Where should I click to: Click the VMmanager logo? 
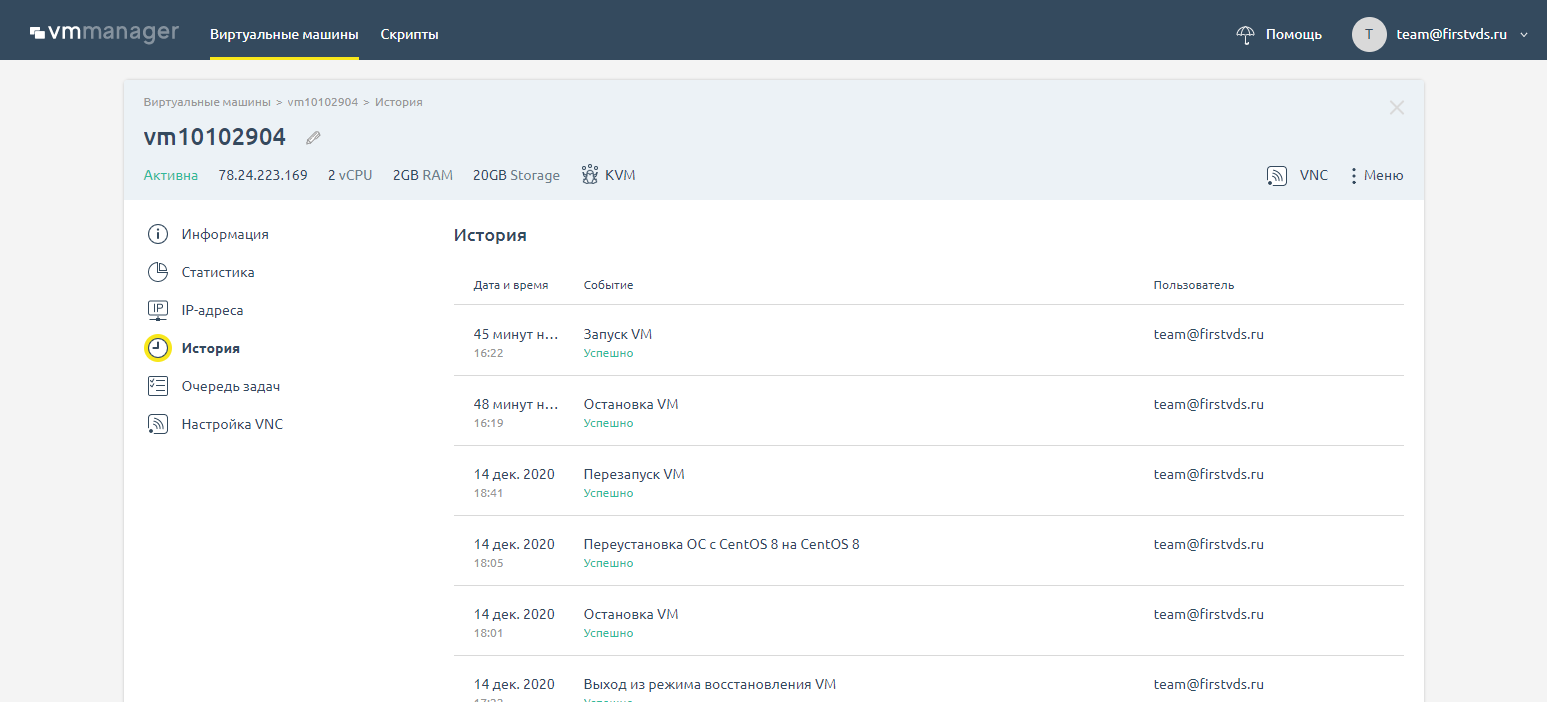(104, 32)
